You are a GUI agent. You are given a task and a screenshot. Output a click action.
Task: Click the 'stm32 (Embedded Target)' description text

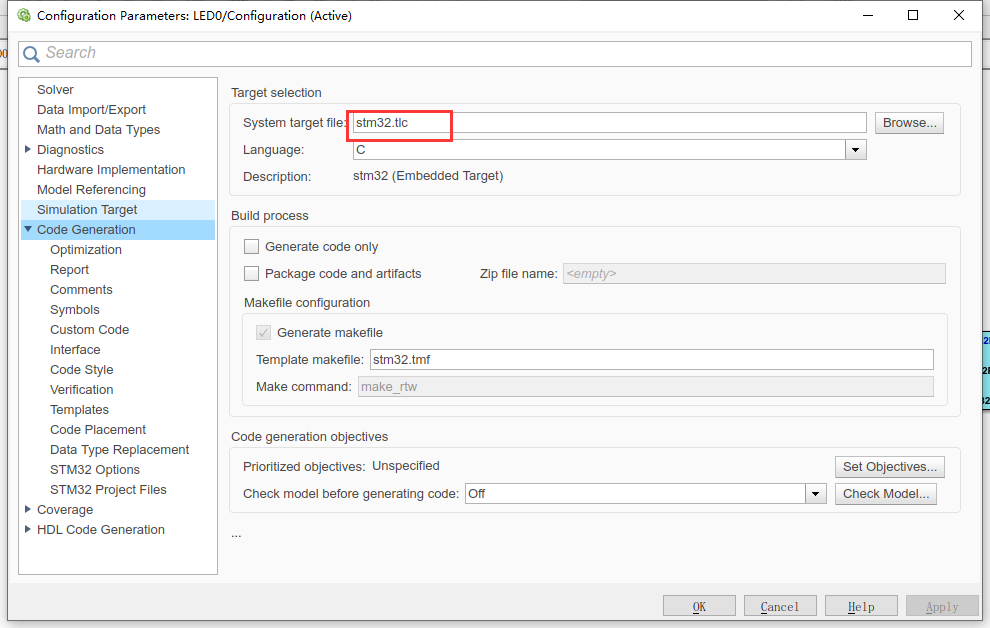[x=428, y=176]
